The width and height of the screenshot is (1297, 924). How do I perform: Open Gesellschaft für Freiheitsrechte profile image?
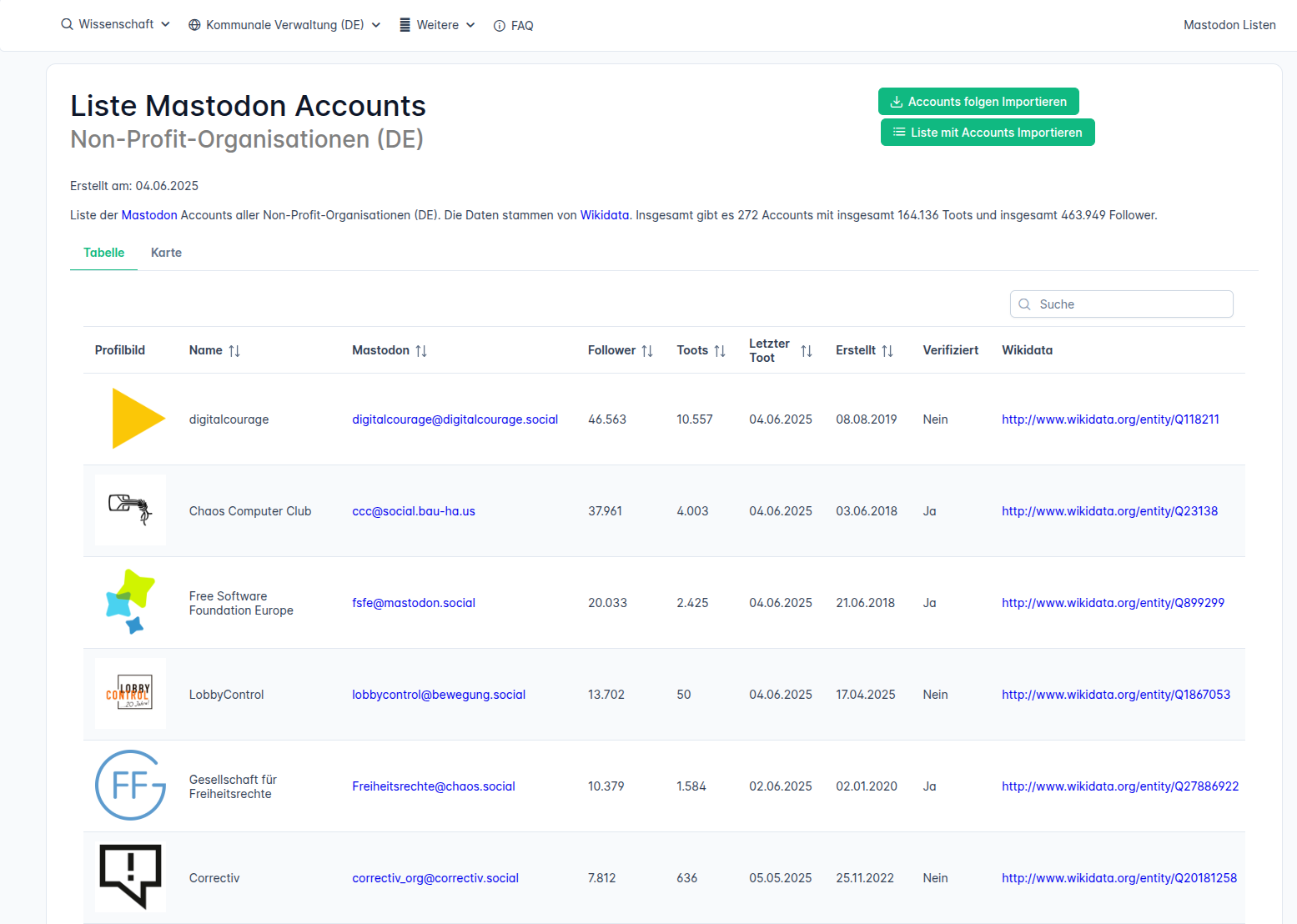coord(130,786)
